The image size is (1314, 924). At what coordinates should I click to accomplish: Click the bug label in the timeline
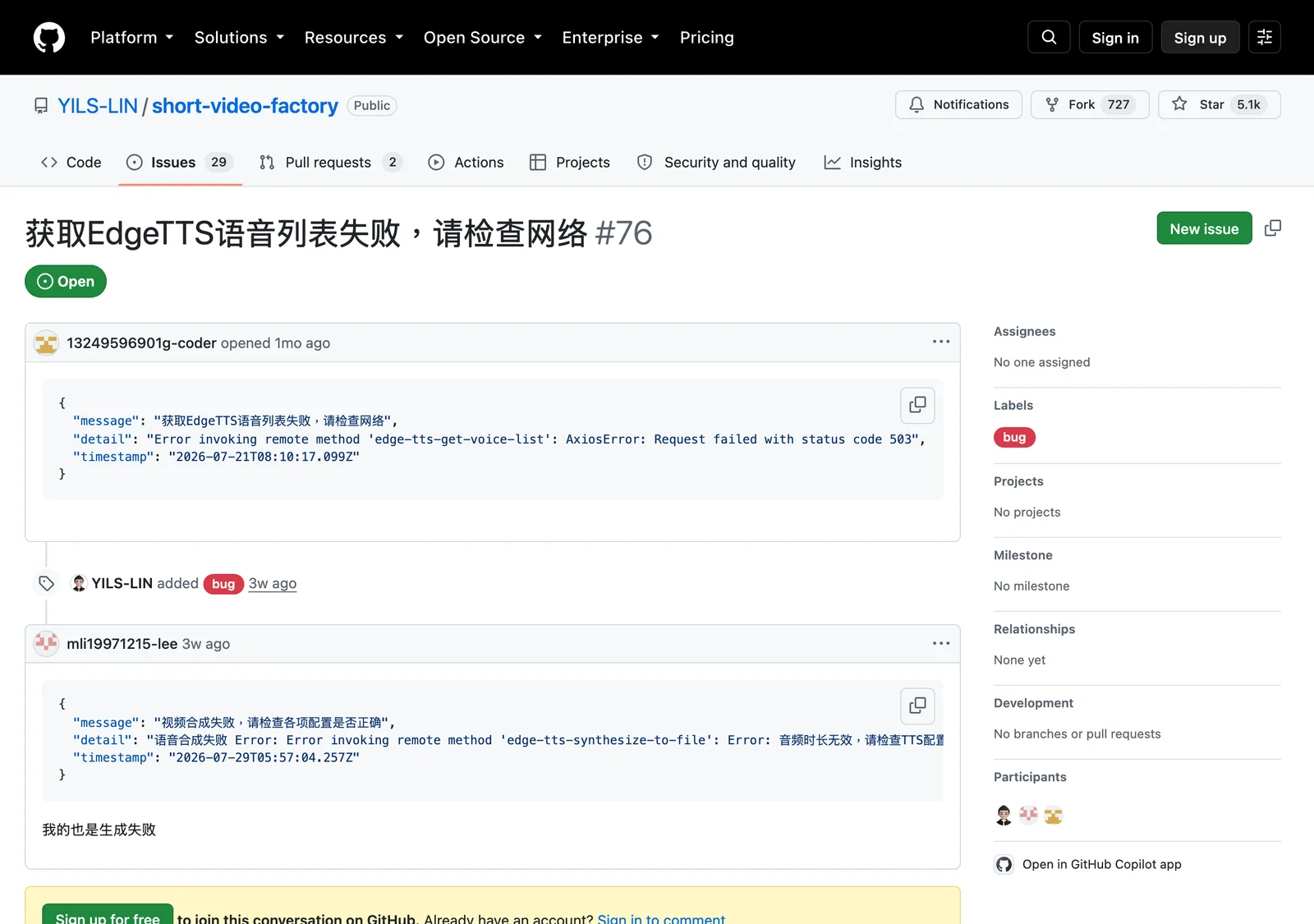[223, 584]
